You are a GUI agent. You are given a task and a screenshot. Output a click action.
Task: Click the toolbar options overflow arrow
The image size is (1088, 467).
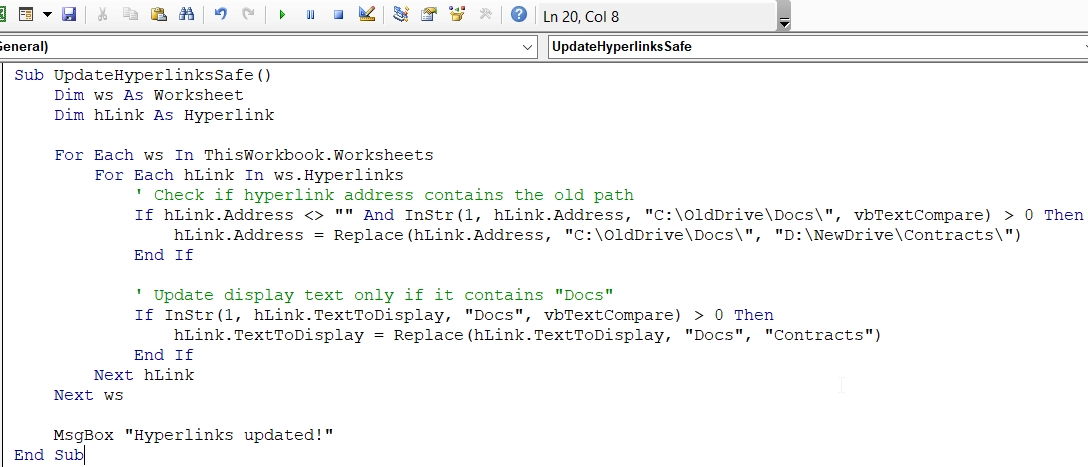[784, 22]
